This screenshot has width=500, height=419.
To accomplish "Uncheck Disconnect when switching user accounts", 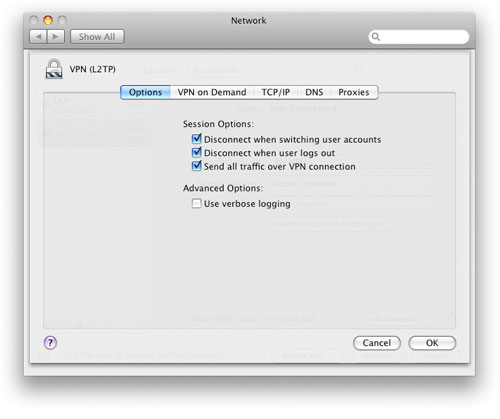I will click(197, 139).
